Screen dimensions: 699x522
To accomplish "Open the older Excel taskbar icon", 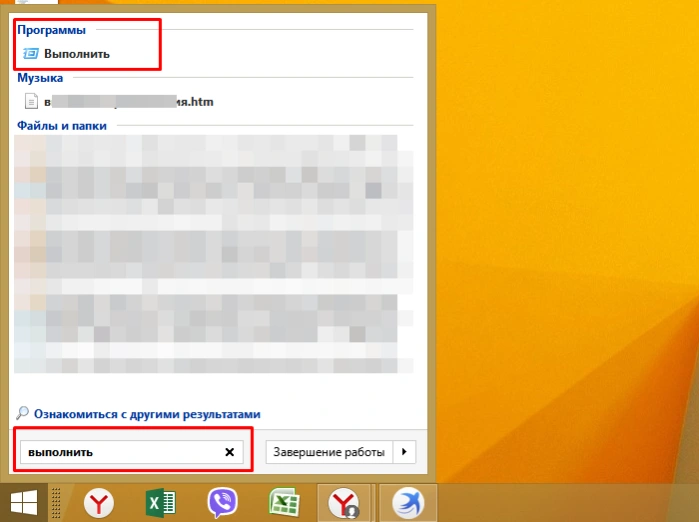I will tap(284, 503).
